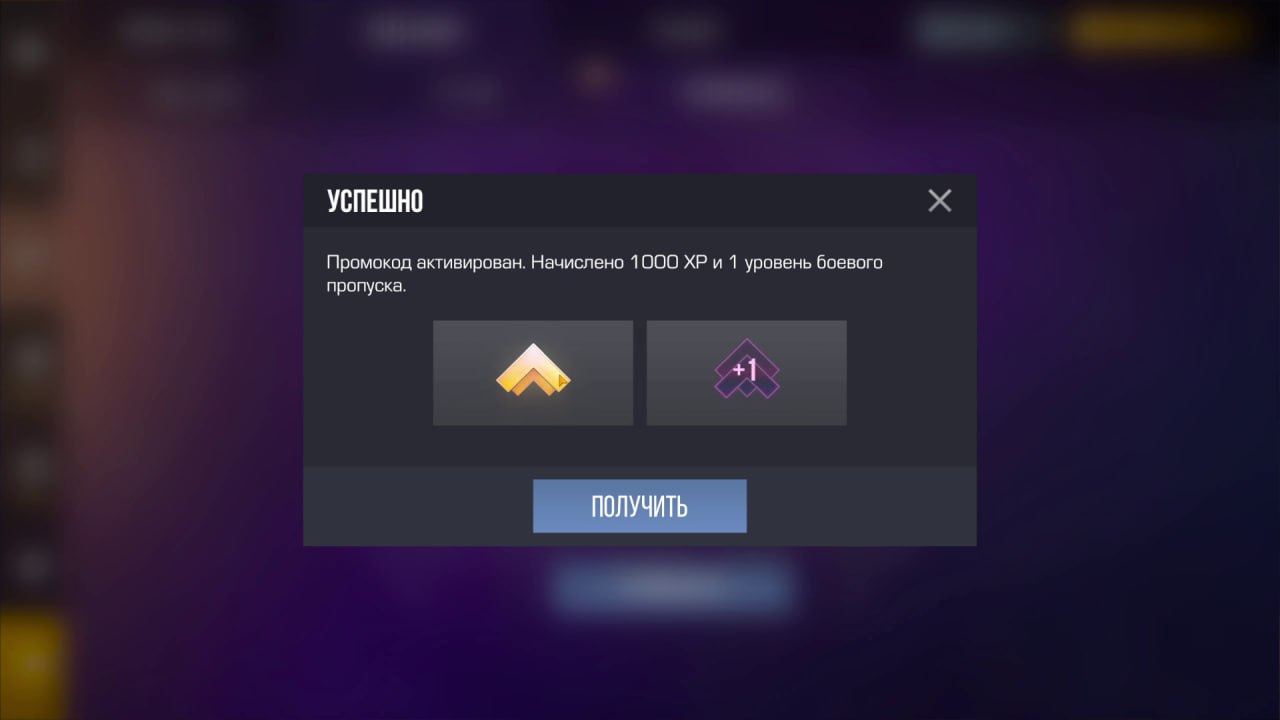Select the first blurred sub-tab under the top navigation
The height and width of the screenshot is (720, 1280).
click(x=195, y=93)
